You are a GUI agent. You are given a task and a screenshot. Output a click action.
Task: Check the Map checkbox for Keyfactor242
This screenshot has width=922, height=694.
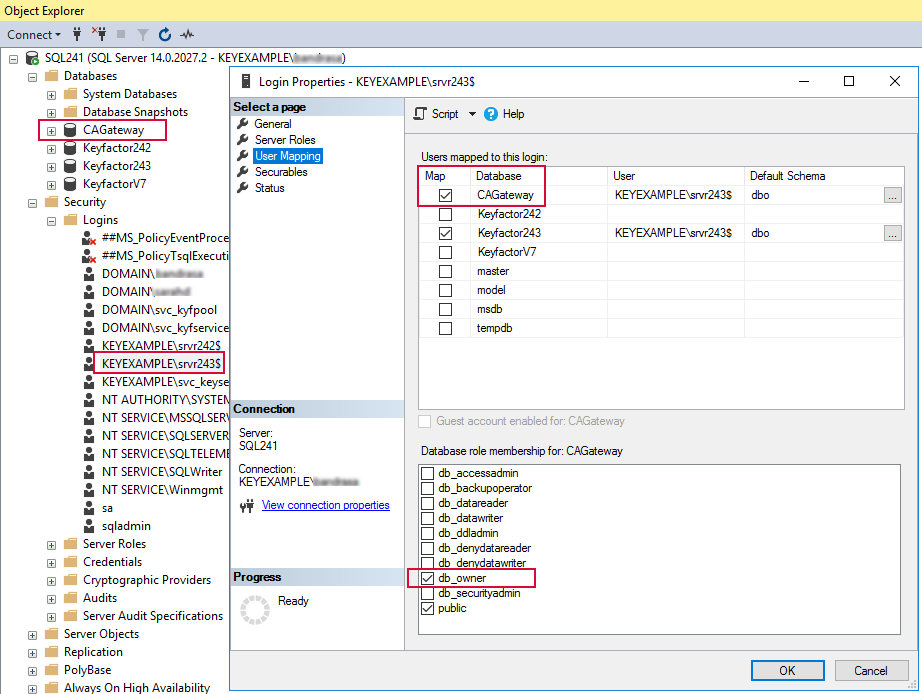tap(445, 215)
